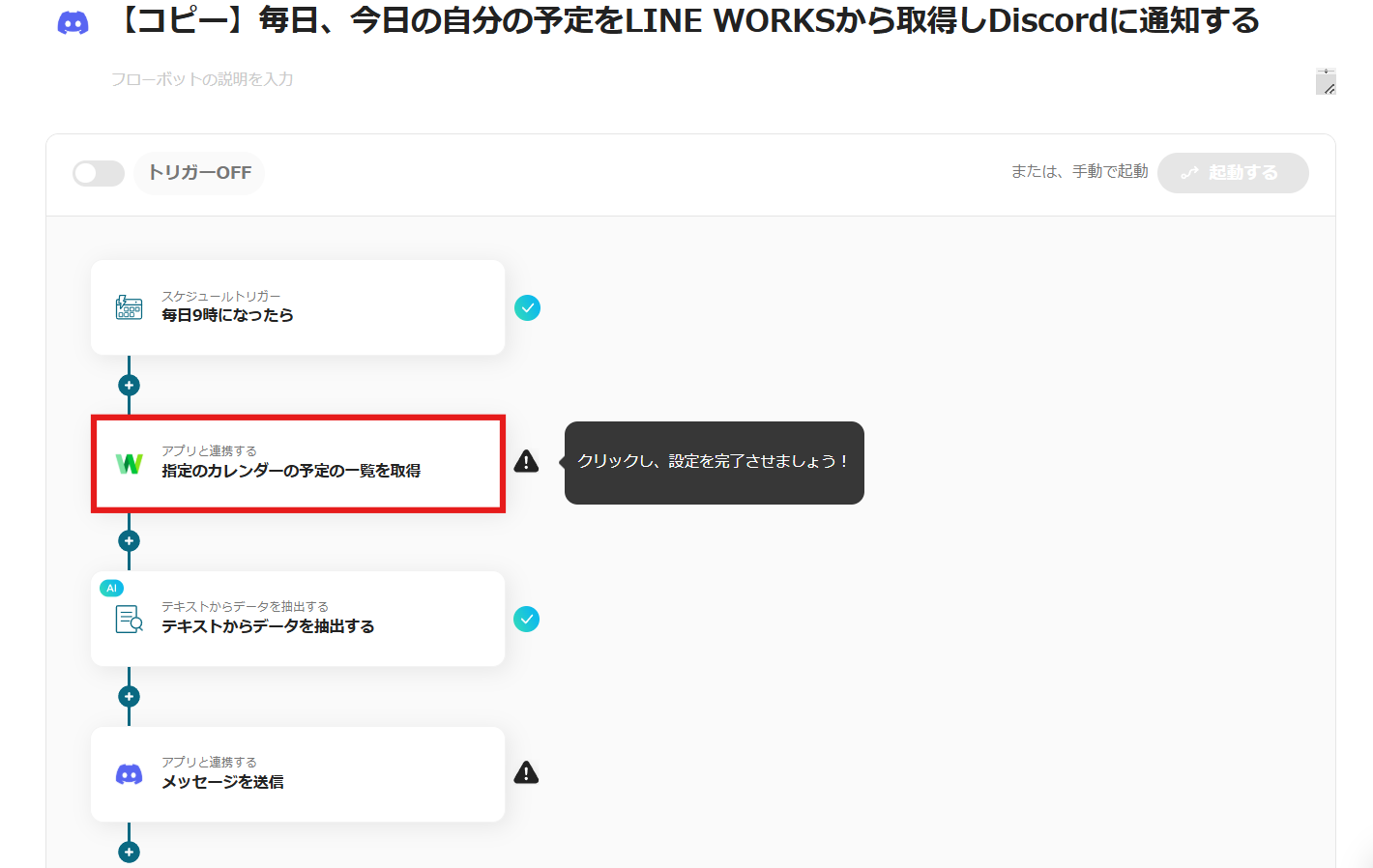This screenshot has height=868, width=1373.
Task: Click the クリックし、設定を完了させましょう！ tooltip
Action: [715, 462]
